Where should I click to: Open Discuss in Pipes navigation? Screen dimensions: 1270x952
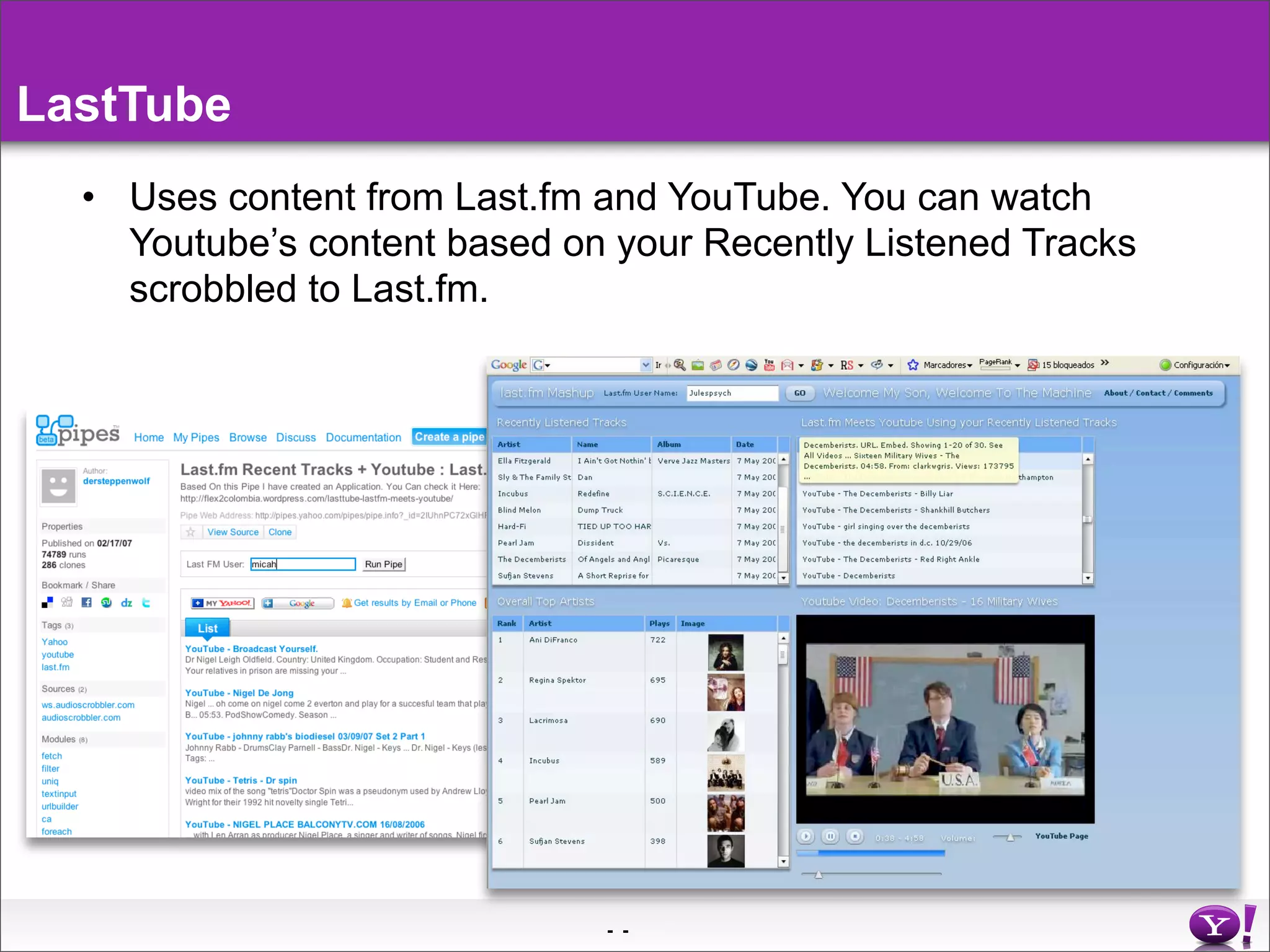click(x=296, y=438)
